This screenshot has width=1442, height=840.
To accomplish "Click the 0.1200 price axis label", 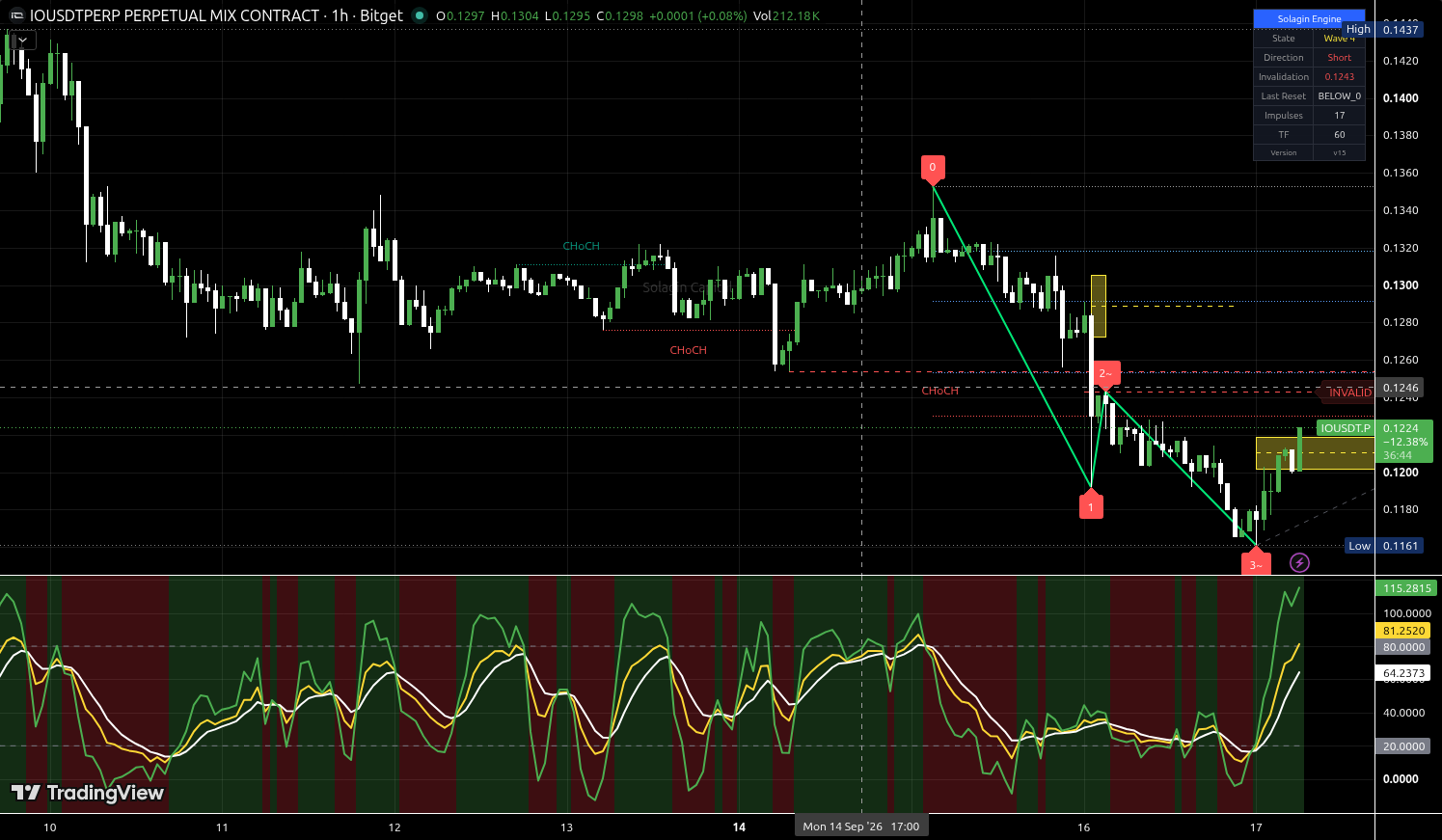I will click(1401, 473).
